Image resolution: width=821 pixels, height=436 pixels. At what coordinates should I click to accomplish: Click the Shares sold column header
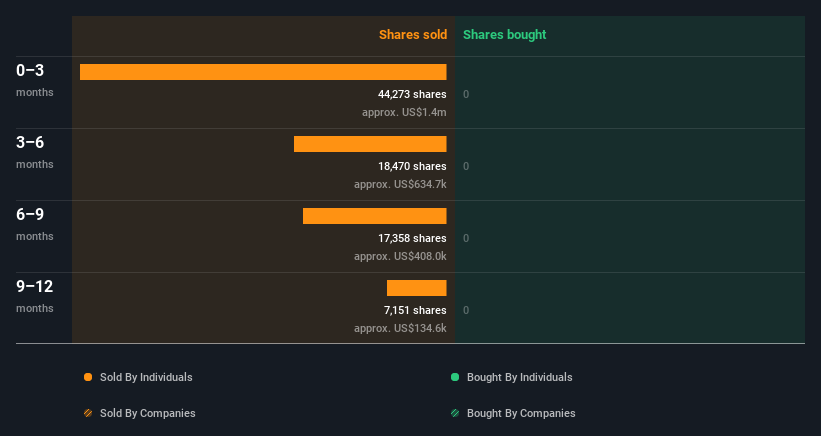(x=413, y=35)
